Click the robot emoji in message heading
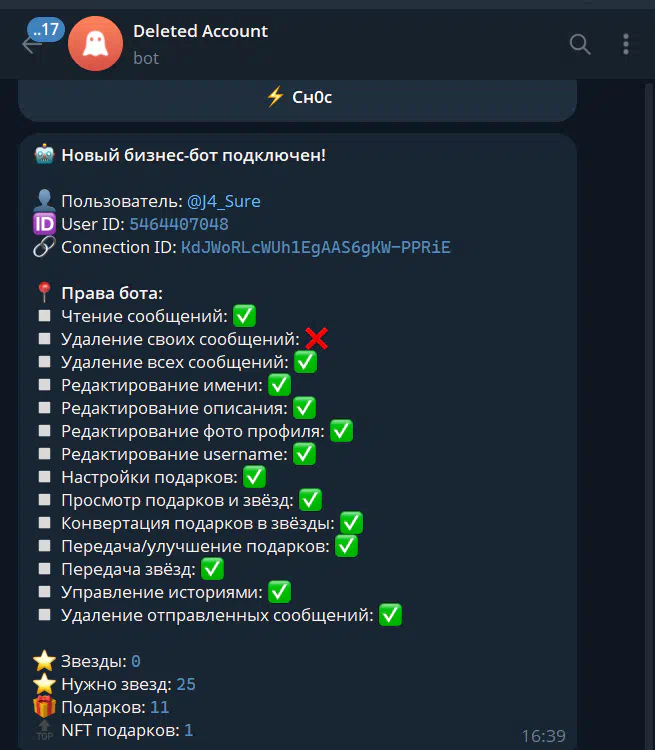This screenshot has width=655, height=750. click(44, 155)
